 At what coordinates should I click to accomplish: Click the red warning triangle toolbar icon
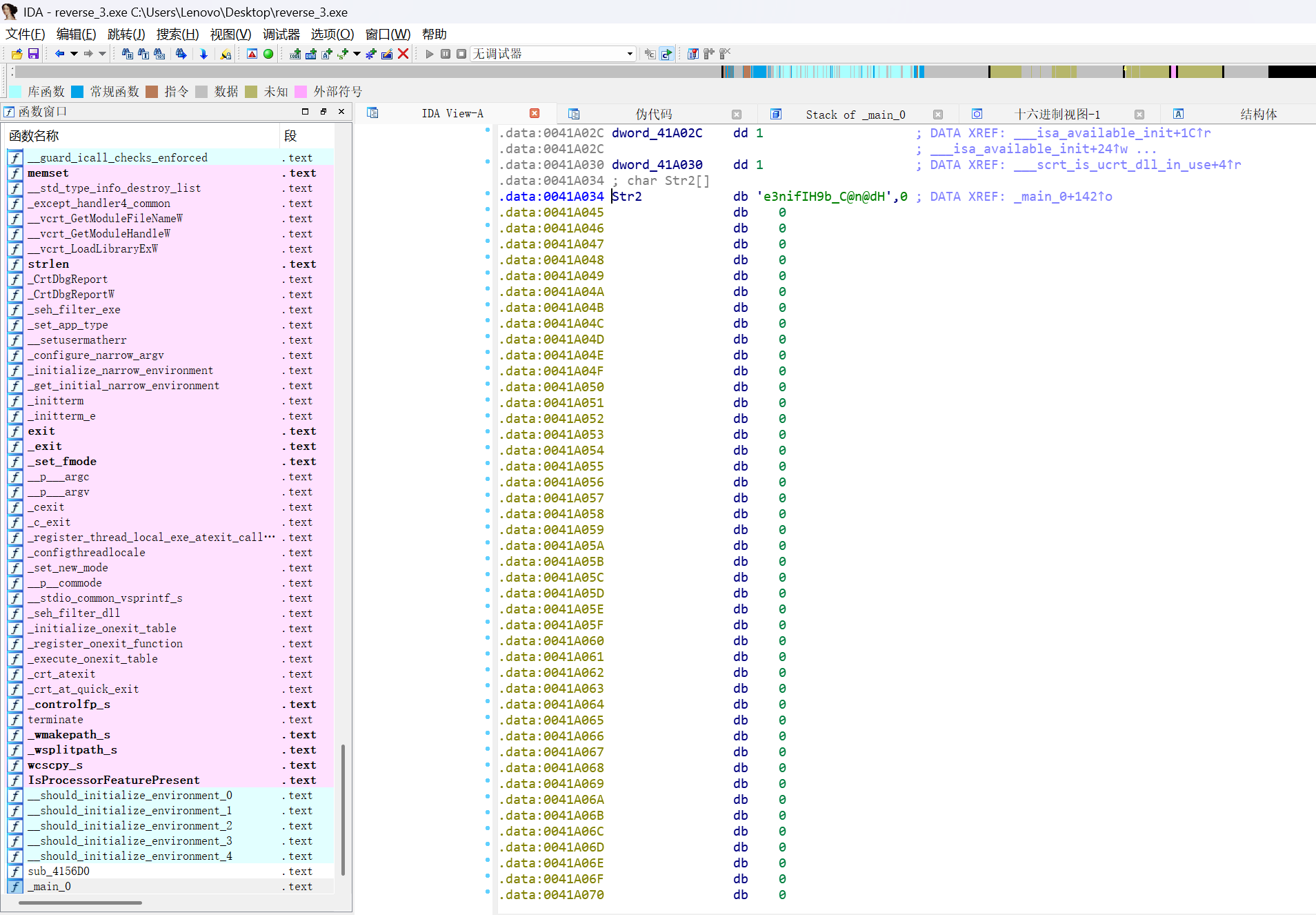pyautogui.click(x=252, y=54)
